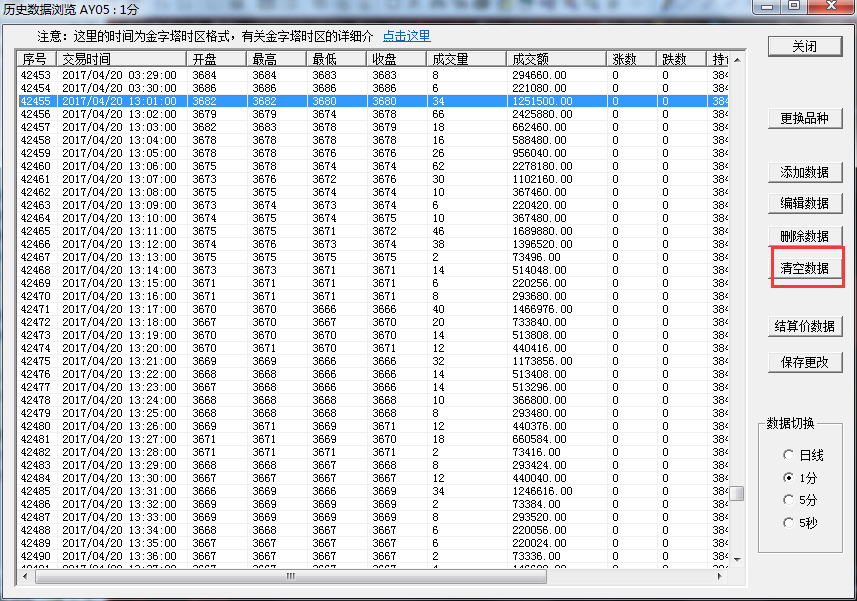Click the 关闭 button
The height and width of the screenshot is (601, 857).
pyautogui.click(x=804, y=46)
